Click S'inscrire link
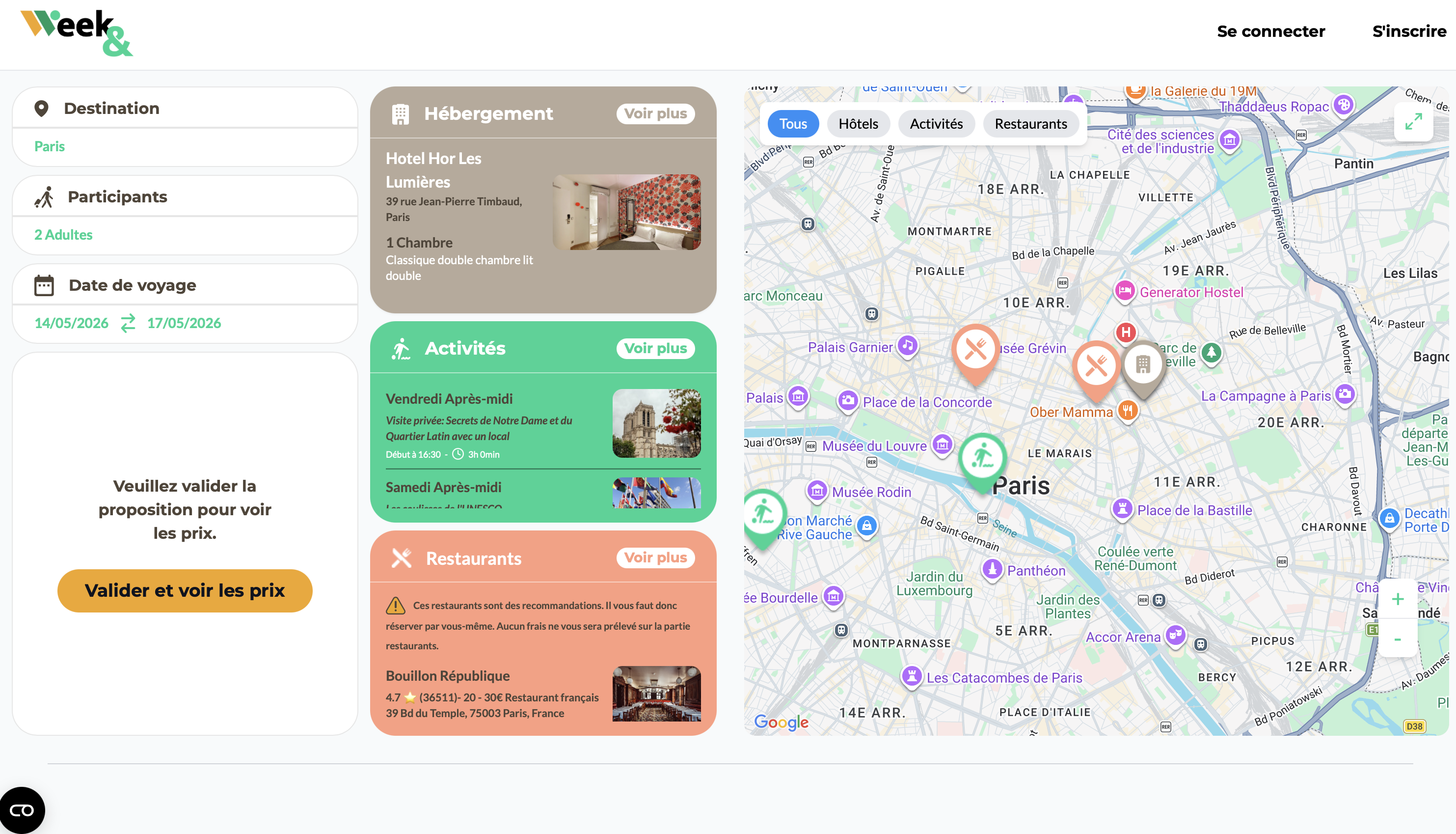The width and height of the screenshot is (1456, 834). tap(1409, 31)
